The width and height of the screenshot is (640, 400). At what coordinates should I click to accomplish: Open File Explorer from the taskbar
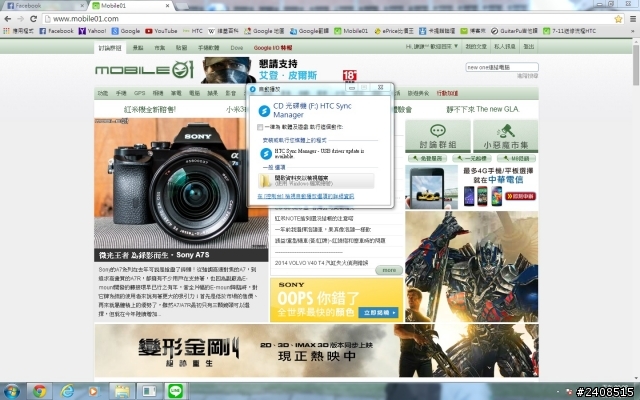coord(122,391)
